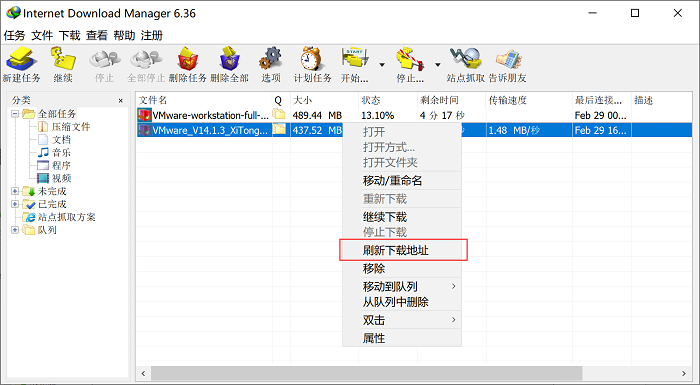Click the scrollbar left arrow

pyautogui.click(x=143, y=373)
